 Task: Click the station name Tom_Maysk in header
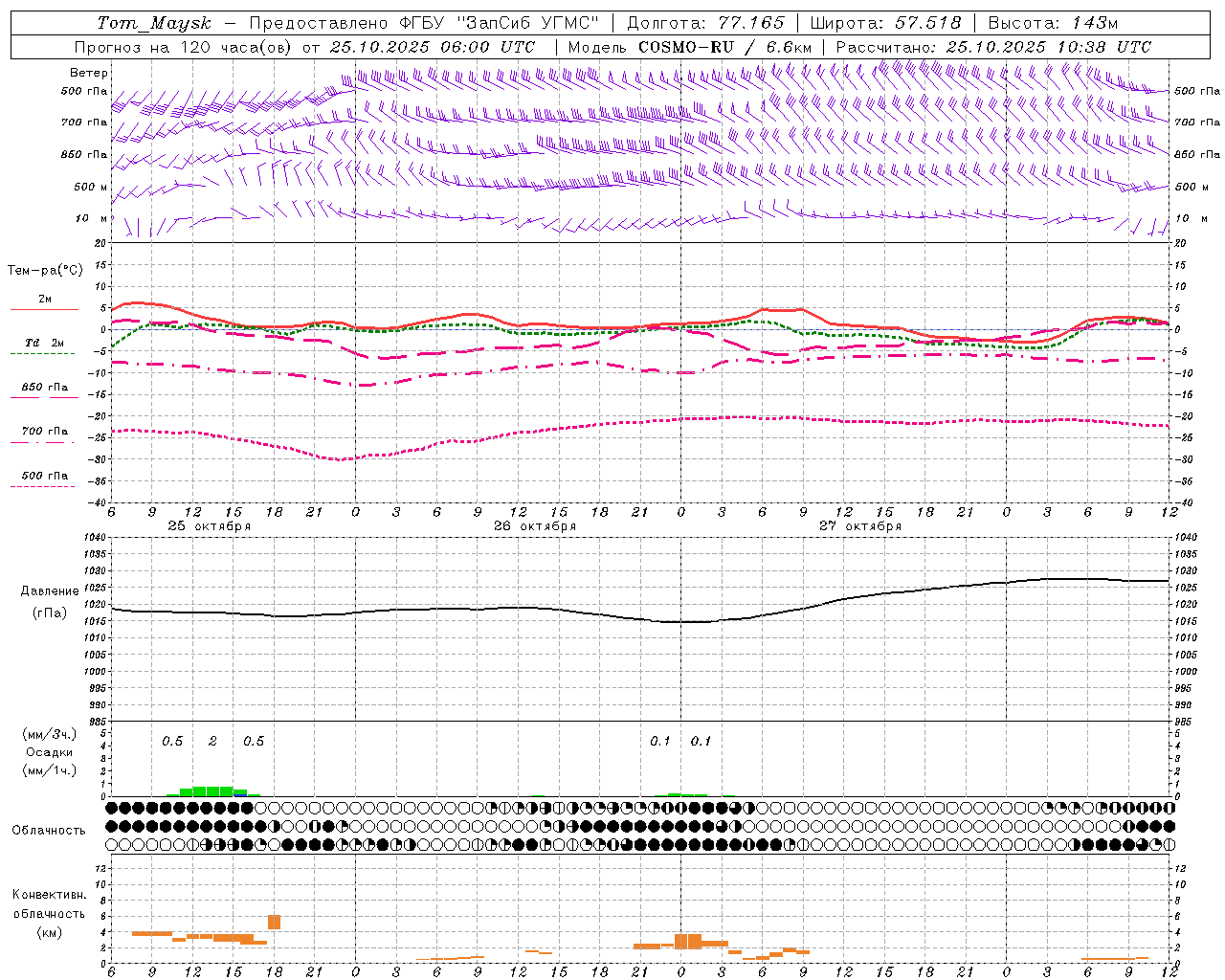point(153,23)
